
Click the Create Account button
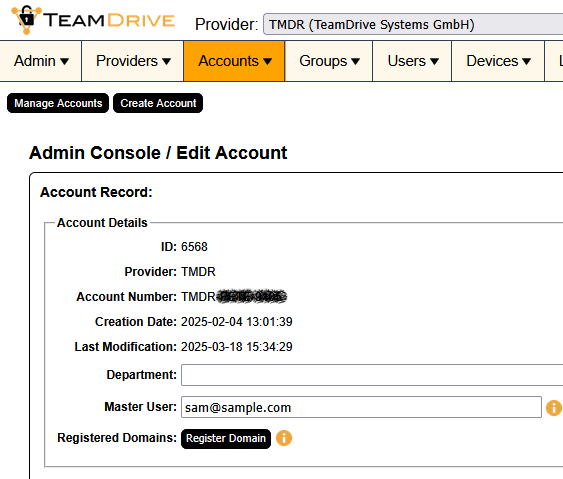click(158, 103)
